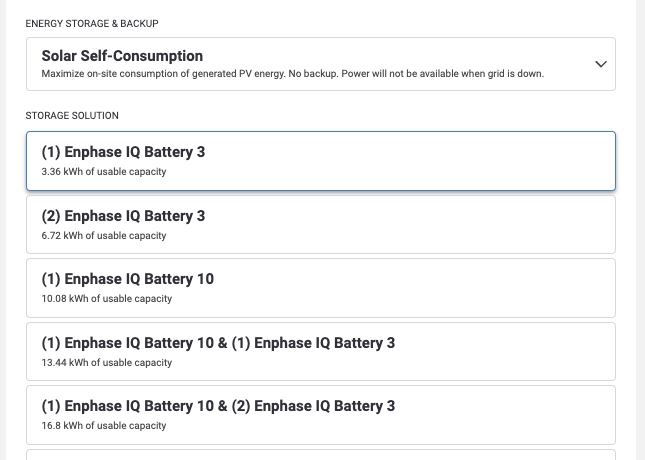Viewport: 645px width, 460px height.
Task: Click the 'Solar Self-Consumption' heading text
Action: pyautogui.click(x=122, y=56)
